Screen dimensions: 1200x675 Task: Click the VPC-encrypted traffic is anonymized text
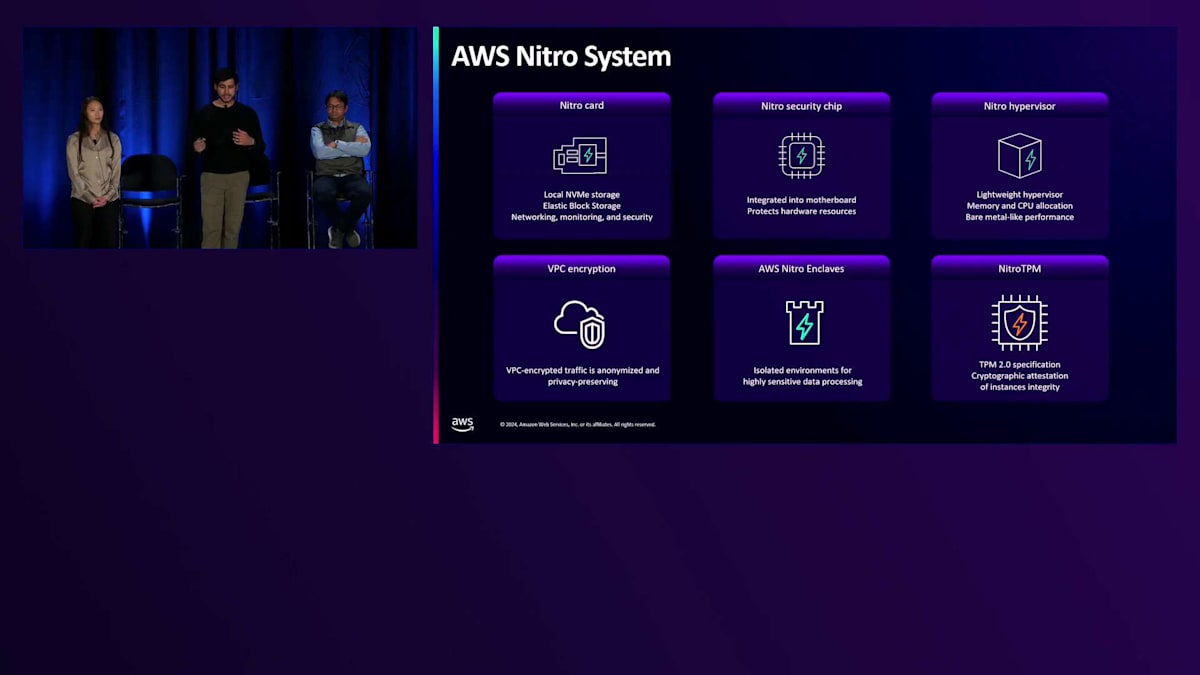click(582, 370)
